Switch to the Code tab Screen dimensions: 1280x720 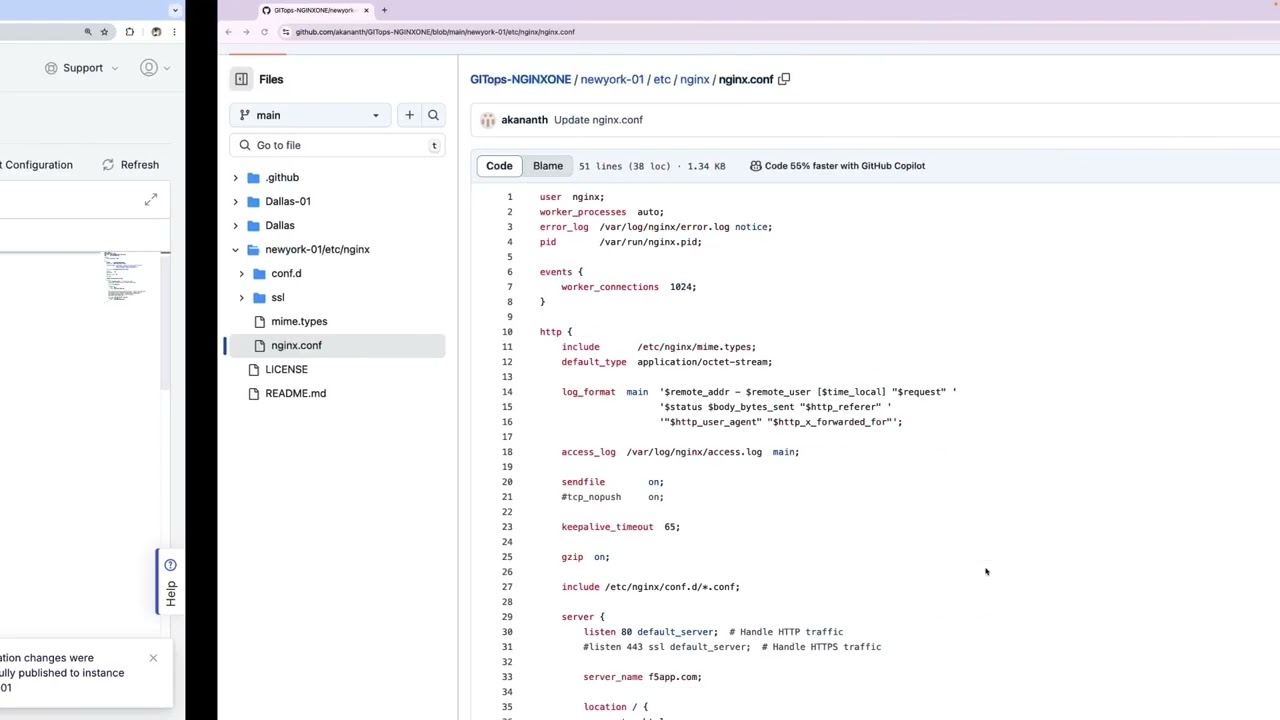[499, 166]
